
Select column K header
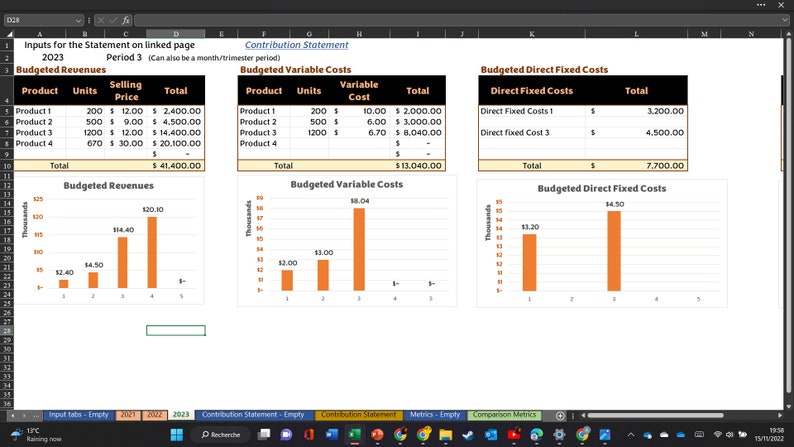[x=532, y=34]
